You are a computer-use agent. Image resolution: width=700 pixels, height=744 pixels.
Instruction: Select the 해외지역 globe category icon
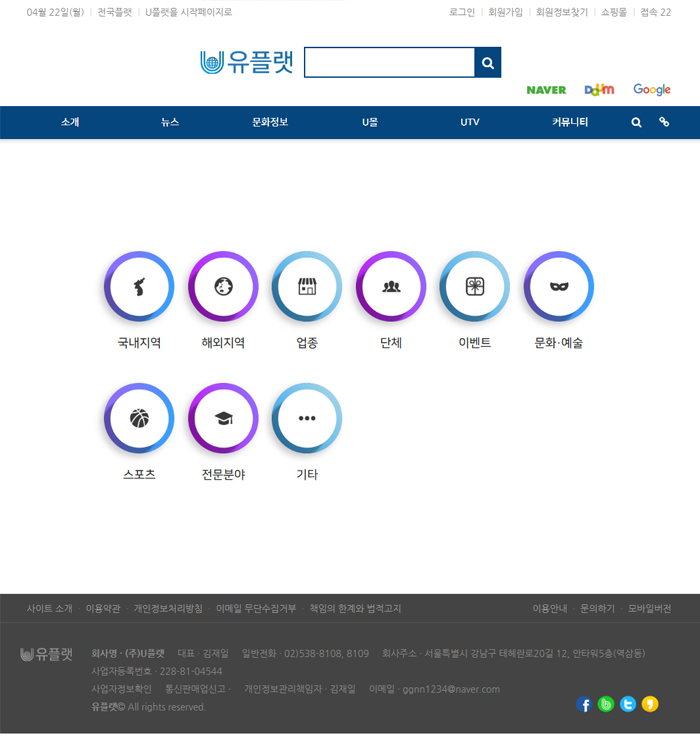tap(223, 287)
